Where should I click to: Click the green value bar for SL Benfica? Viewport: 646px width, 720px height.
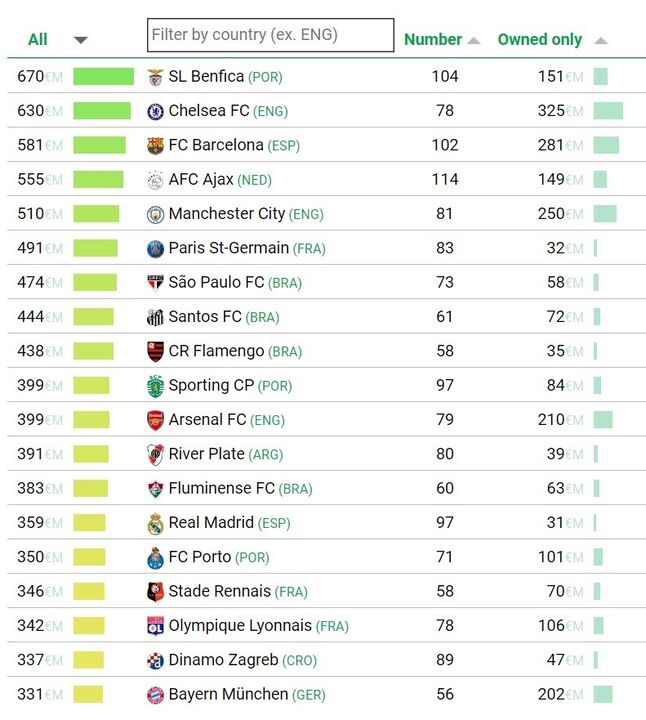[x=103, y=77]
